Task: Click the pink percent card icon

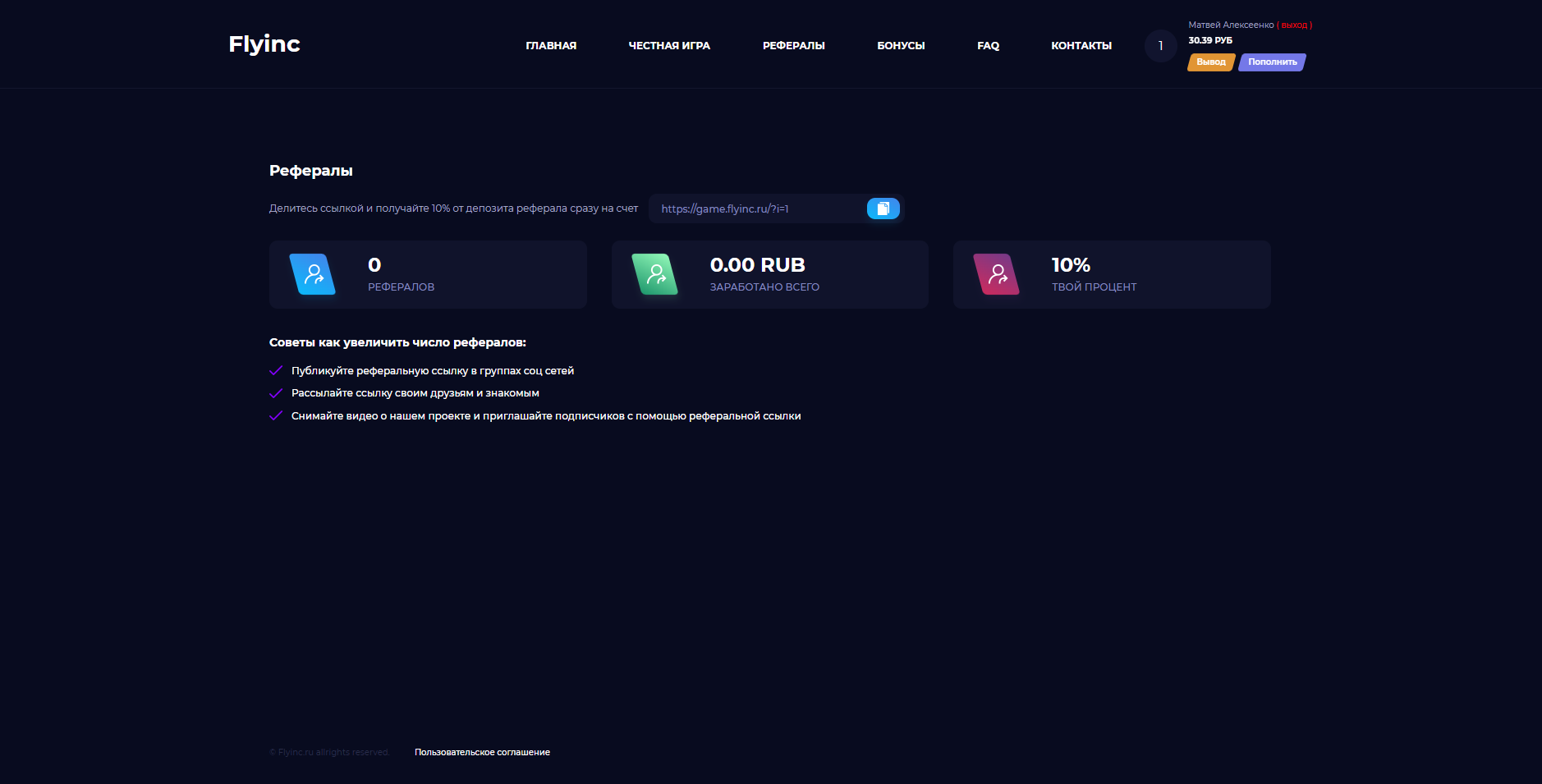Action: [x=996, y=274]
